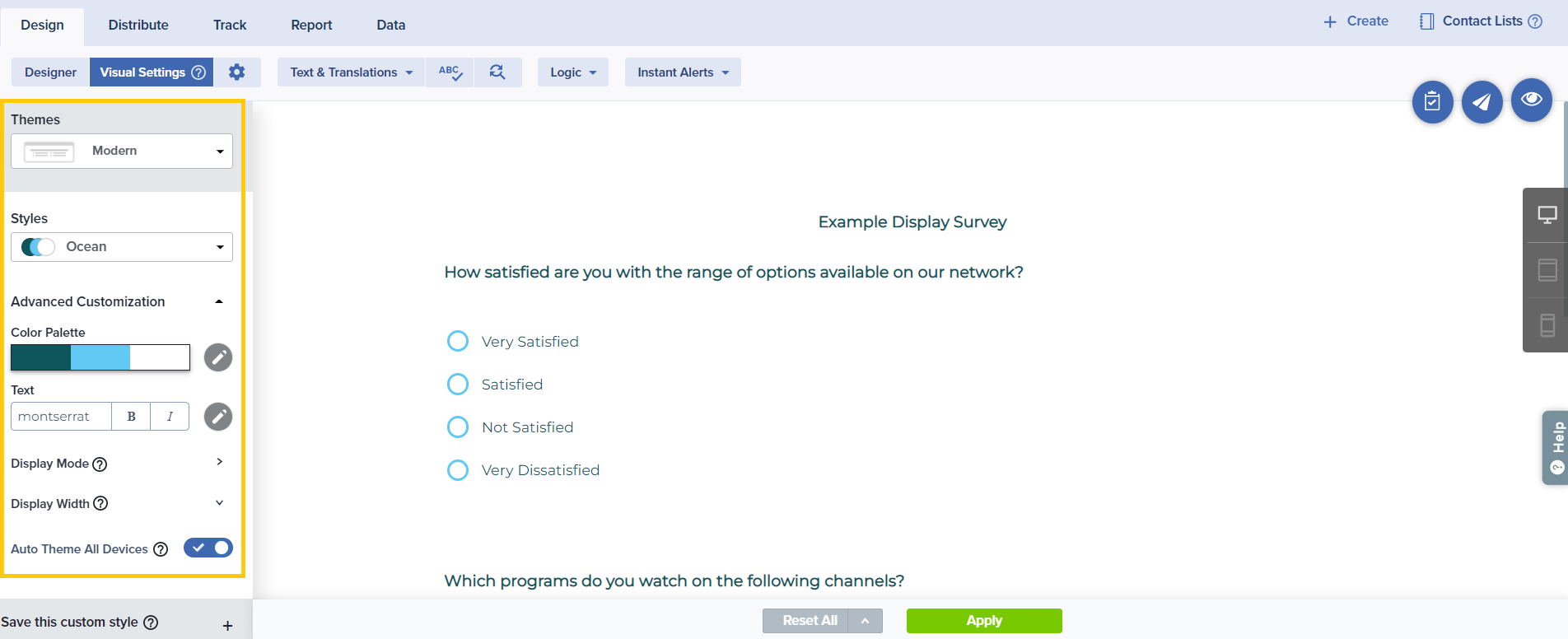Image resolution: width=1568 pixels, height=639 pixels.
Task: Disable Auto Theme All Devices toggle
Action: 208,548
